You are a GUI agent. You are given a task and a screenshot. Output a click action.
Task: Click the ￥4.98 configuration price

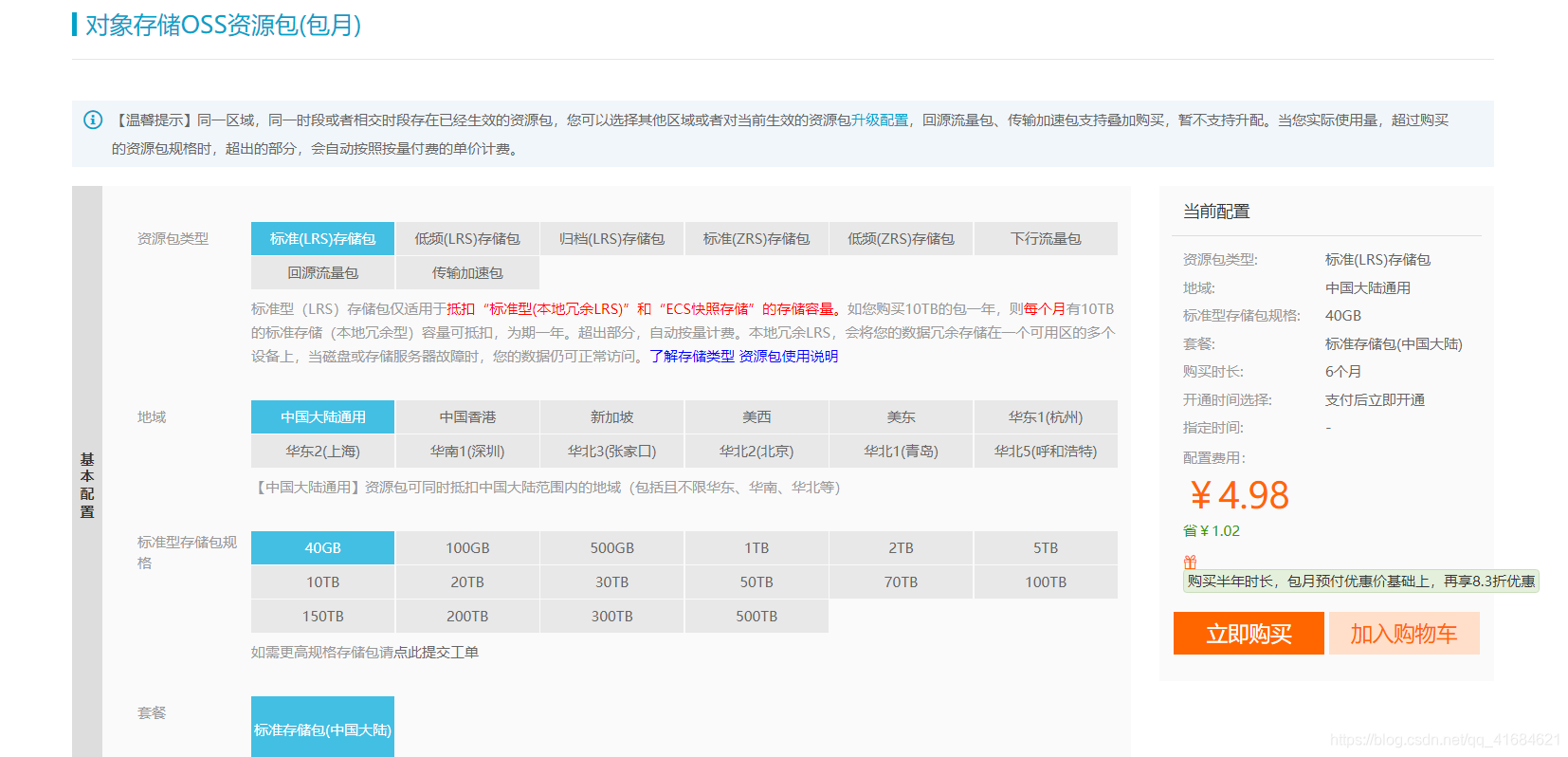[x=1240, y=495]
